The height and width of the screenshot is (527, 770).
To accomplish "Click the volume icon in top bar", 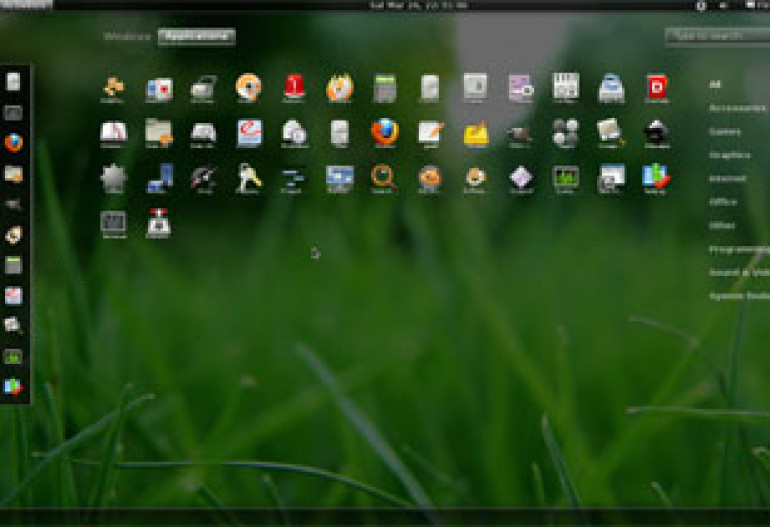I will (x=723, y=5).
